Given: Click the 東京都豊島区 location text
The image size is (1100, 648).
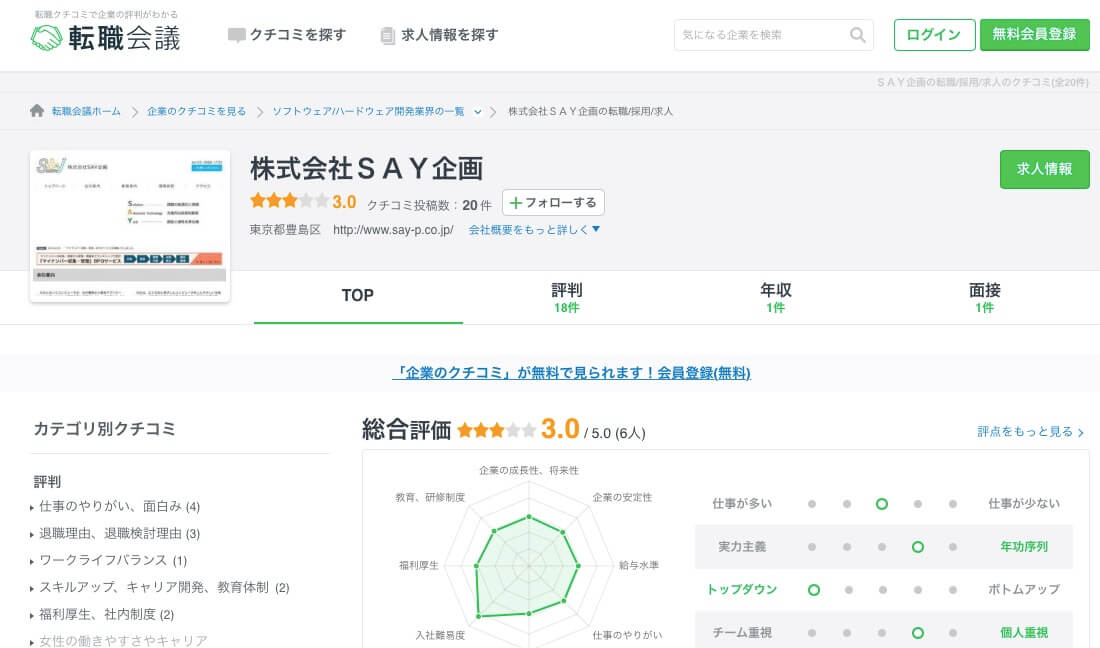Looking at the screenshot, I should coord(285,230).
